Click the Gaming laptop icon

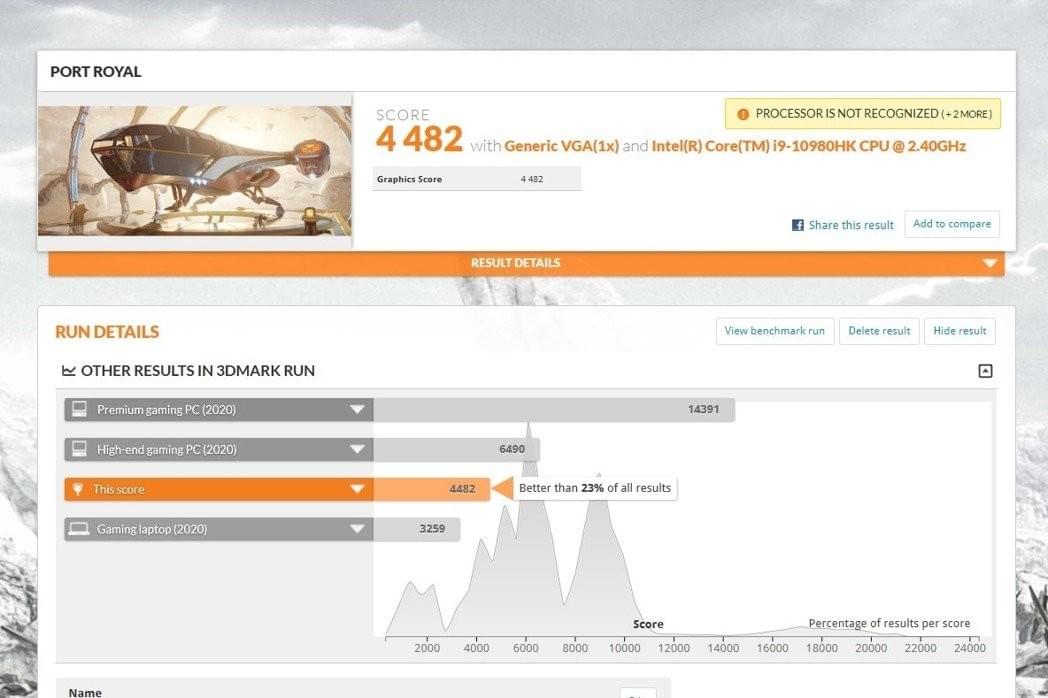pos(79,529)
